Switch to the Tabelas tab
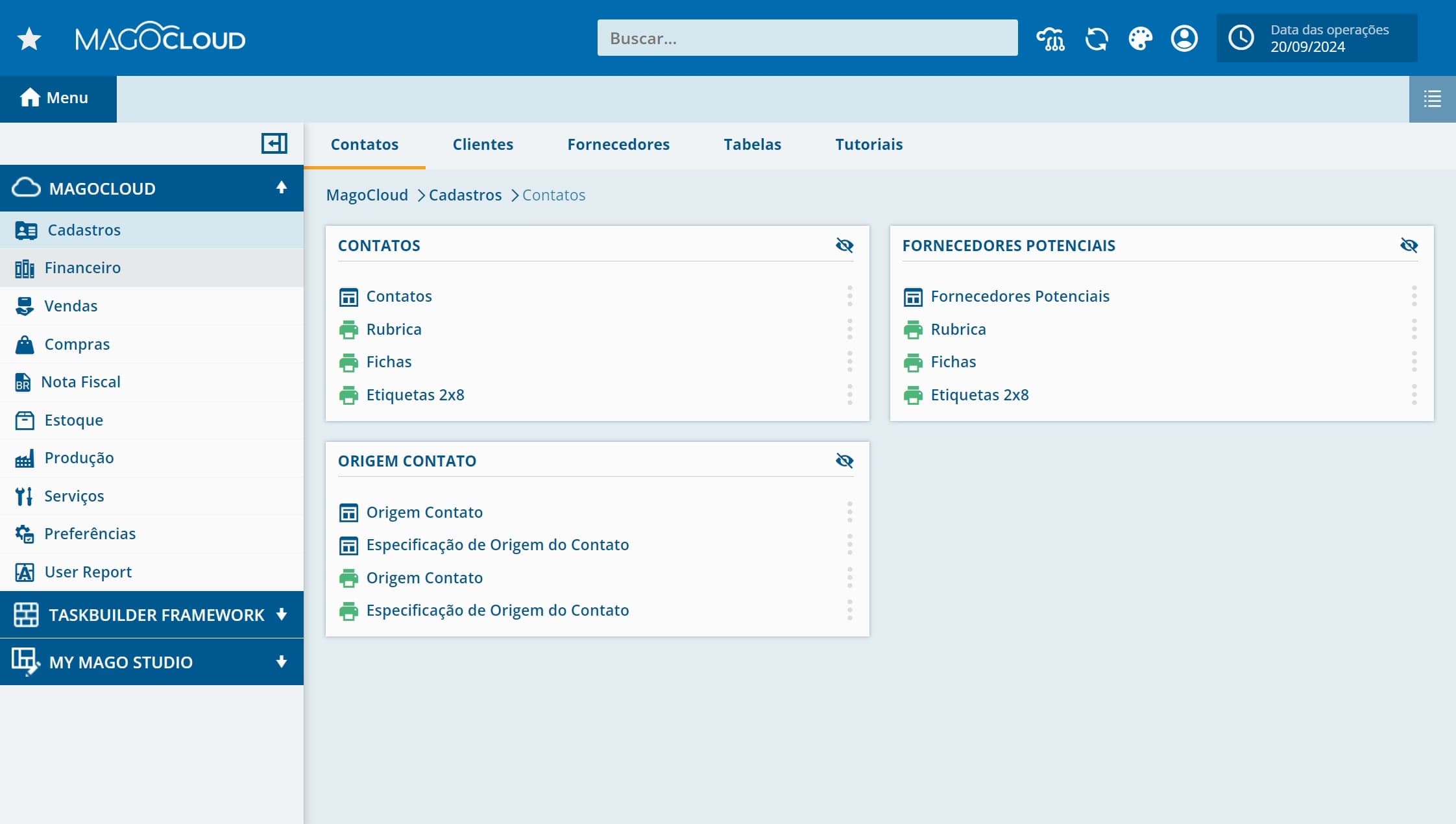Screen dimensions: 1456x824 pyautogui.click(x=752, y=145)
